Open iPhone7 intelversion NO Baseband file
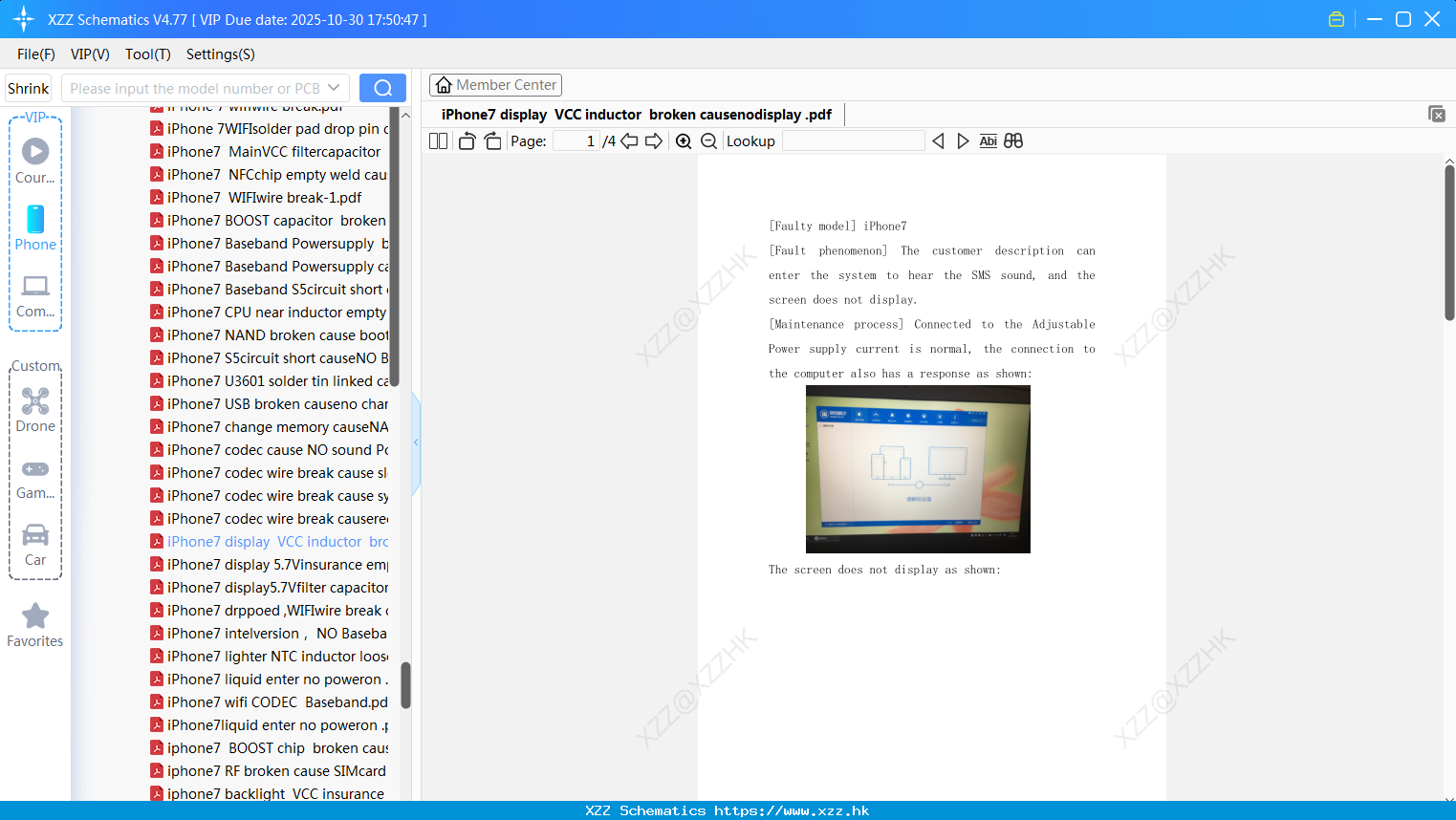The height and width of the screenshot is (820, 1456). coord(270,634)
